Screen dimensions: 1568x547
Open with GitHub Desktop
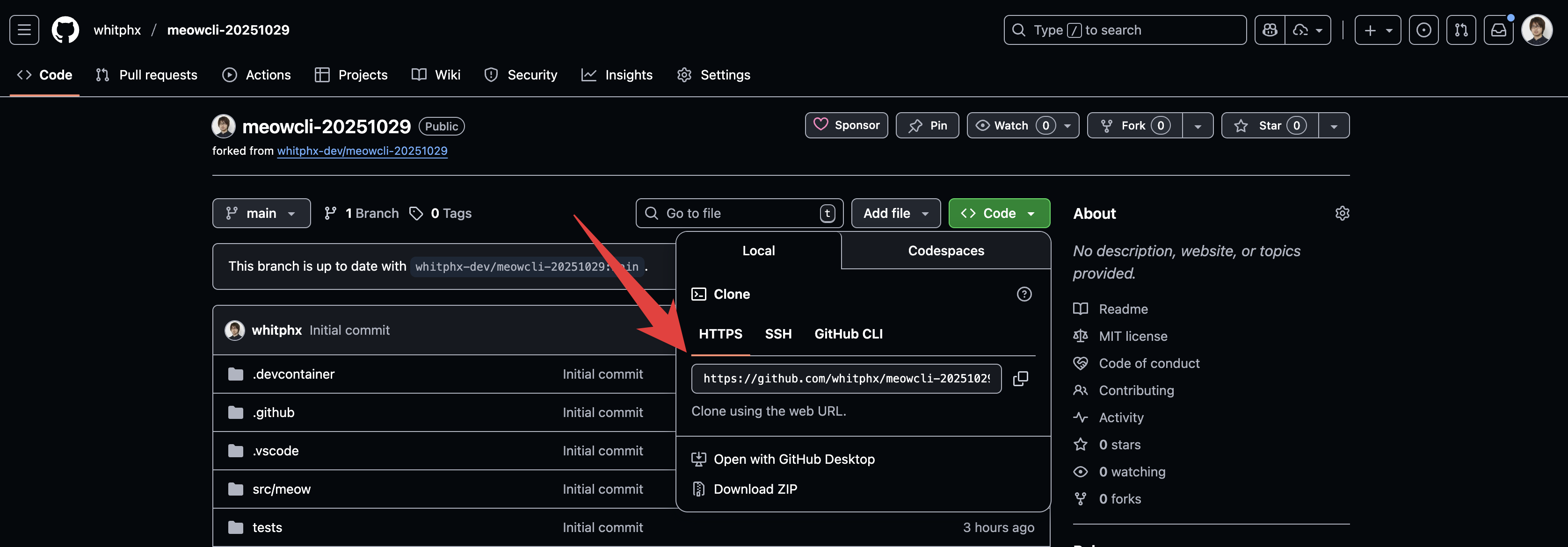[783, 460]
